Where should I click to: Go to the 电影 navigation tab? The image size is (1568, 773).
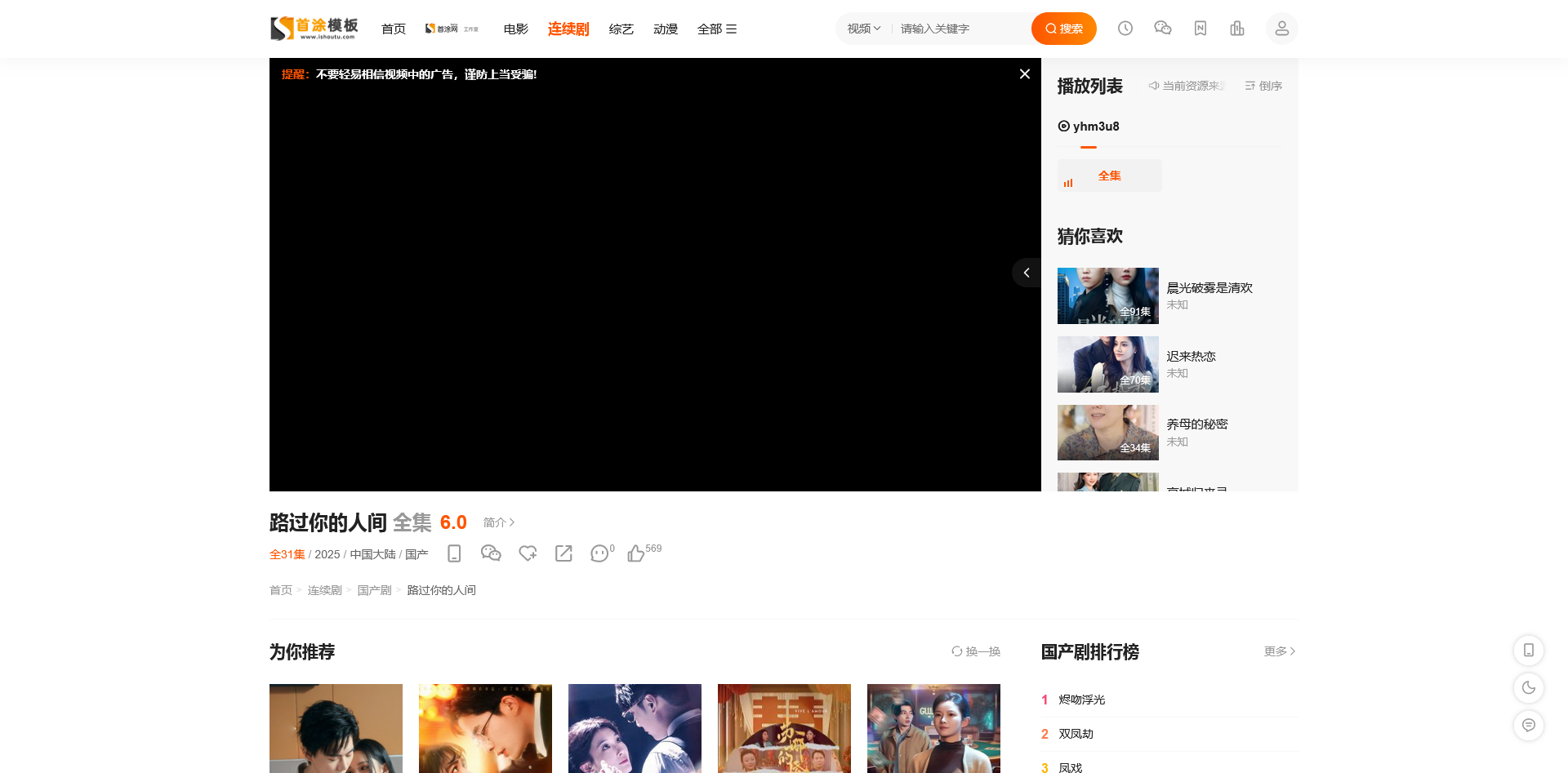pos(515,29)
